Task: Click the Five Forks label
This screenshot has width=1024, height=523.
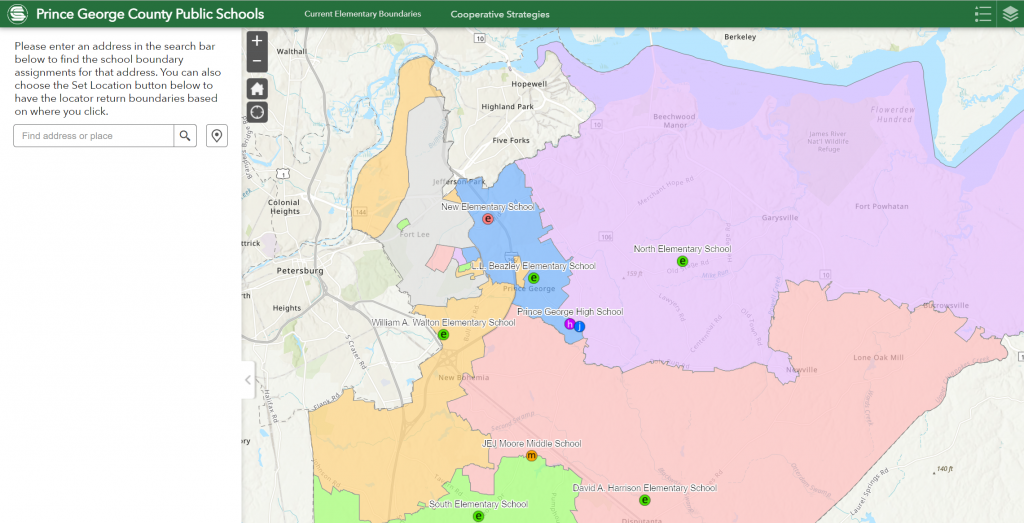Action: 511,140
